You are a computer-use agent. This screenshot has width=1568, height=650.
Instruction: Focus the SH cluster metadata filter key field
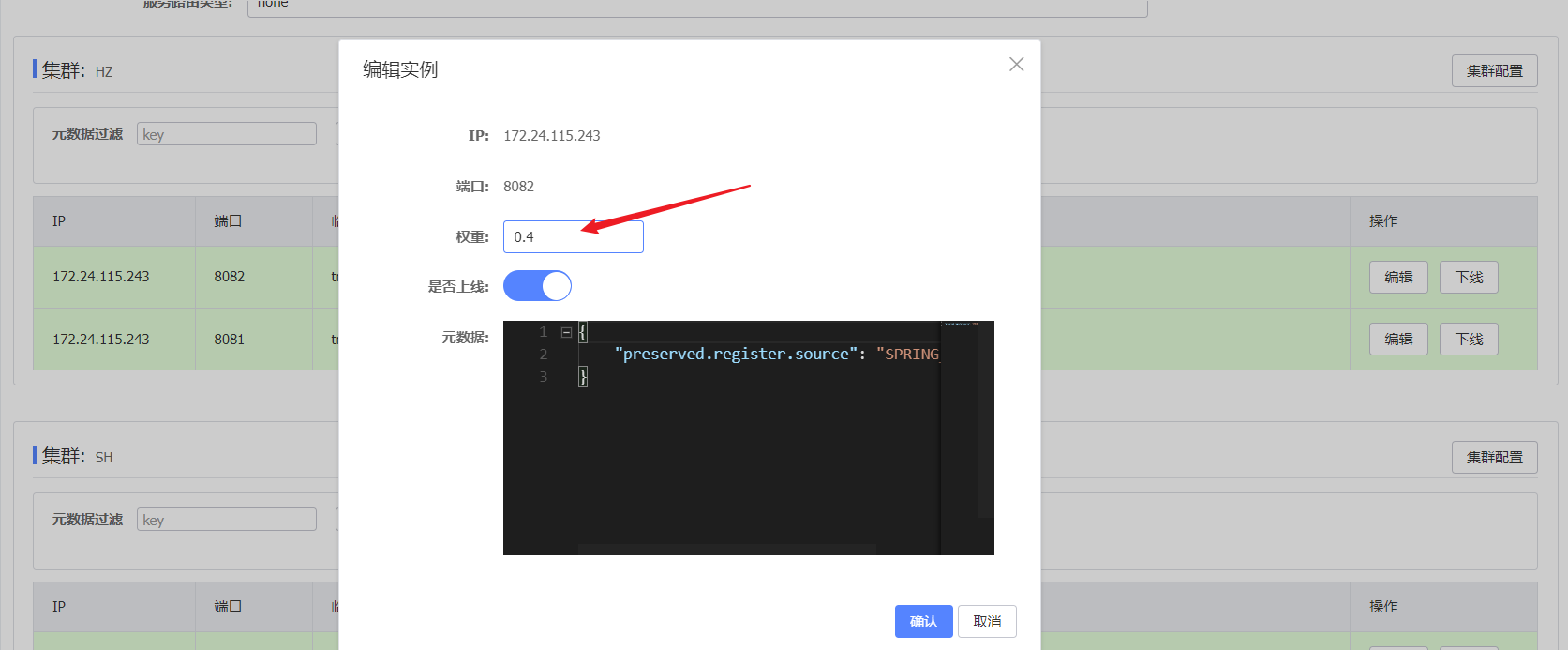pyautogui.click(x=227, y=520)
